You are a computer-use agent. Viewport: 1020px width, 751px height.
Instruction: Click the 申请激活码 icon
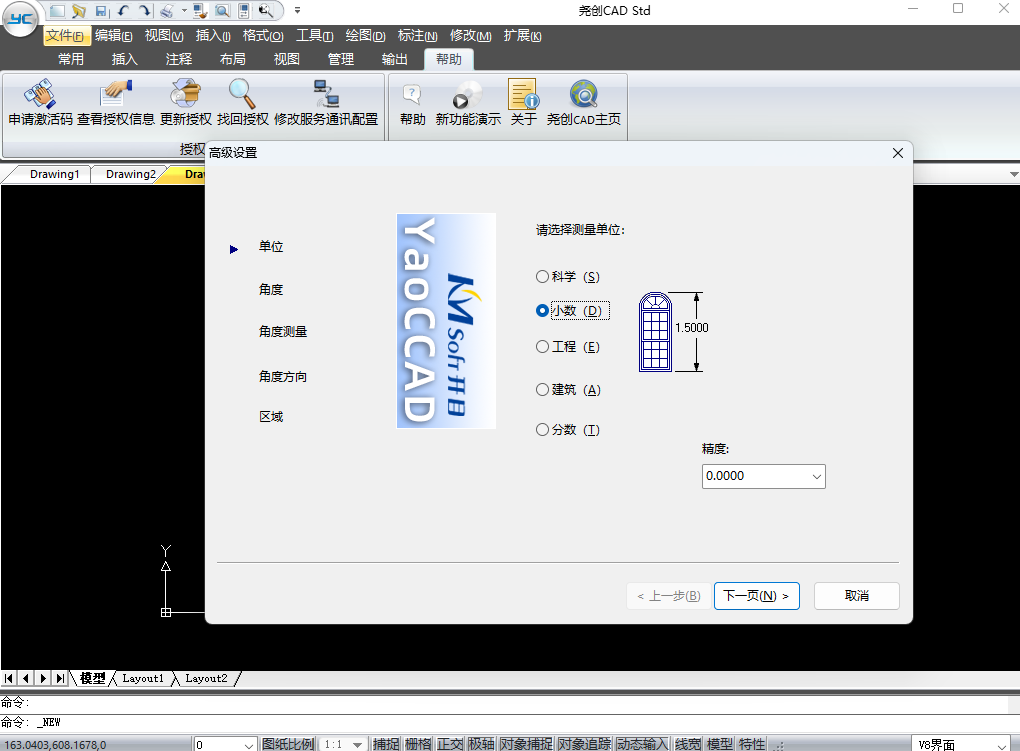[x=40, y=96]
